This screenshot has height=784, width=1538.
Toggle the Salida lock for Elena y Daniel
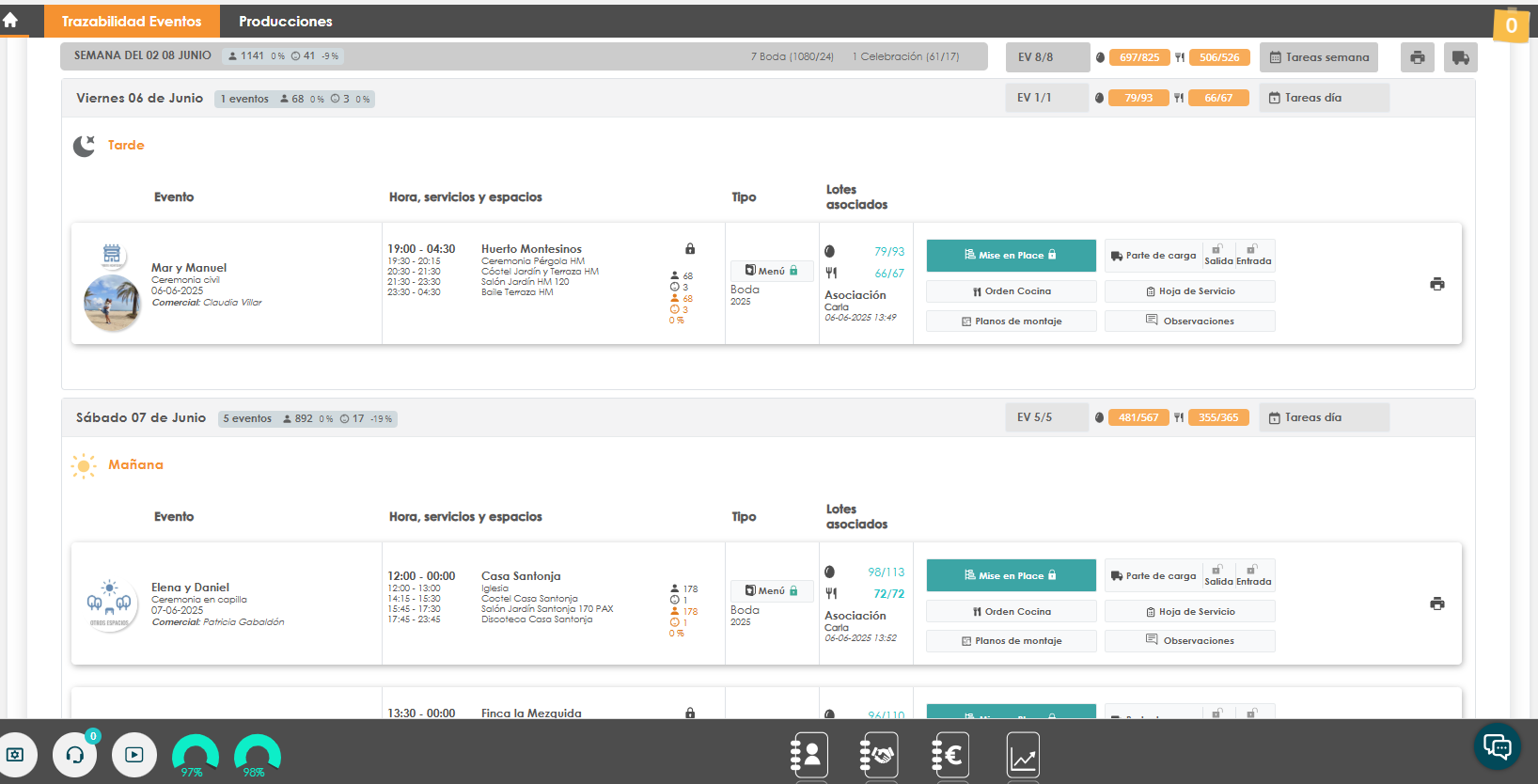click(x=1218, y=575)
